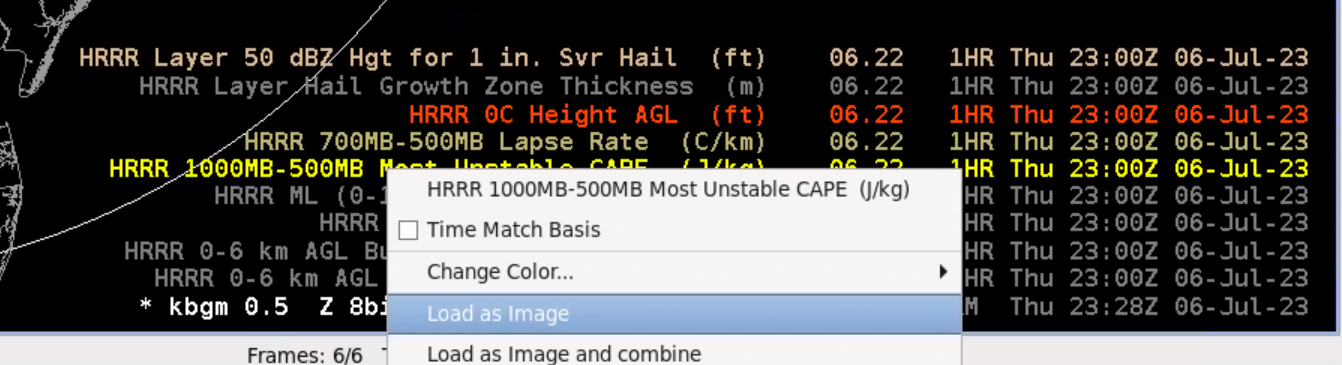Viewport: 1342px width, 365px height.
Task: Click the kbgm 0.5 Z radar legend
Action: [x=263, y=305]
